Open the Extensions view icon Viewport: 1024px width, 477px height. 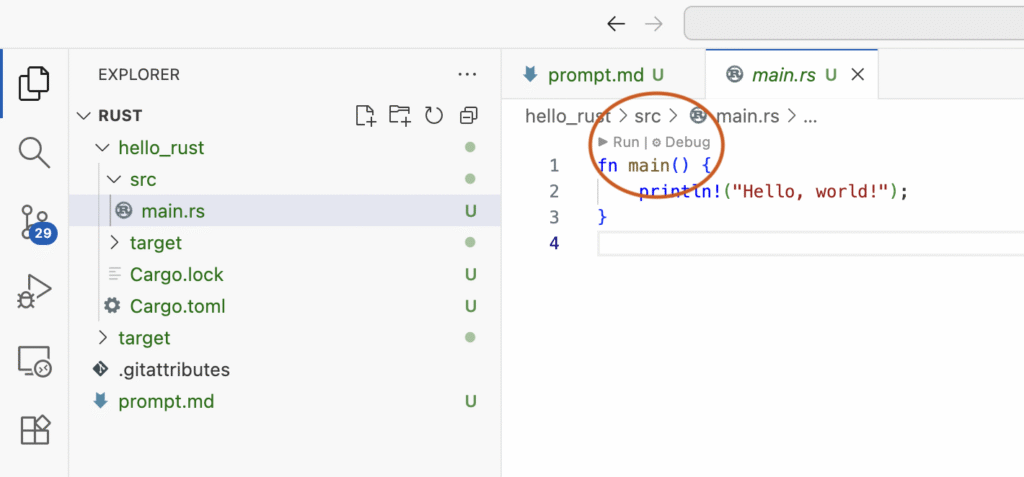coord(34,430)
